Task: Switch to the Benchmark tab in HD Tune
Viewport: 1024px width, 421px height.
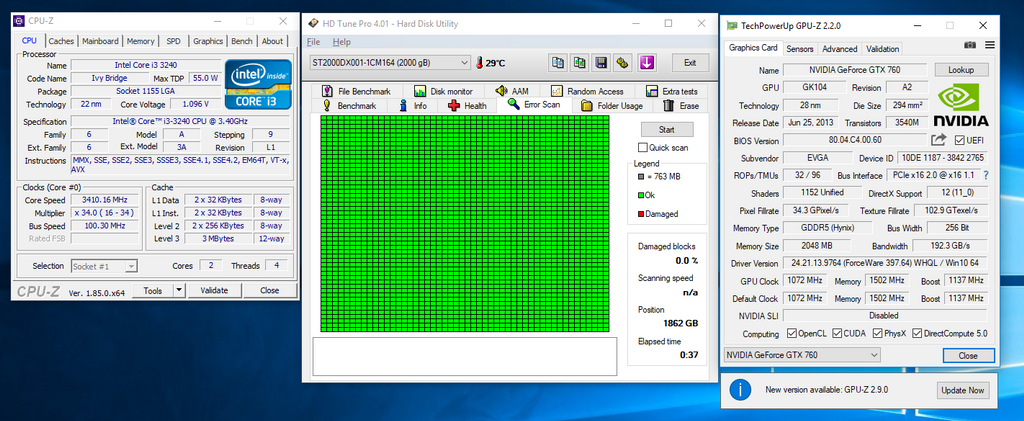Action: click(350, 106)
